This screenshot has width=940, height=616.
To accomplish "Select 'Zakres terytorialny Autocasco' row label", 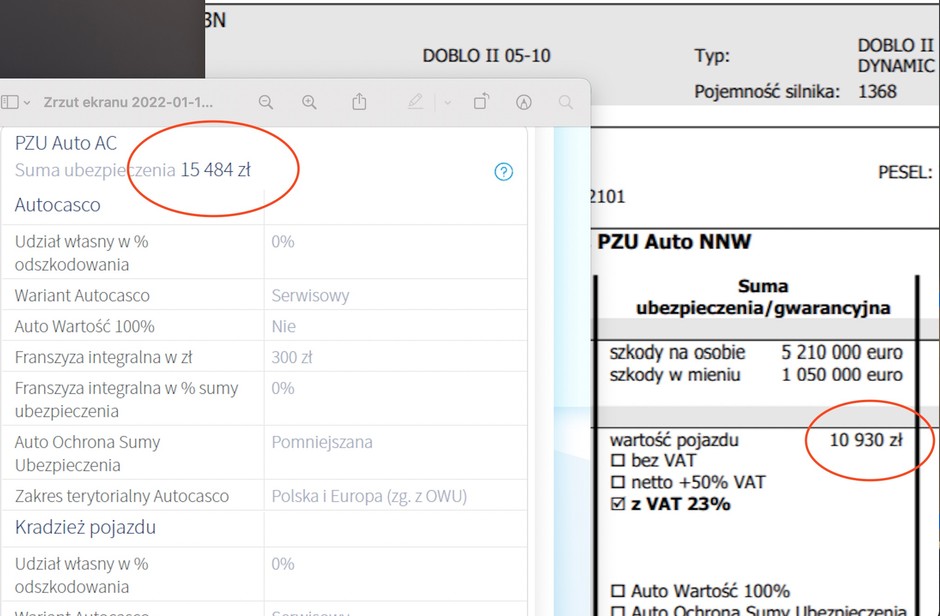I will (122, 496).
